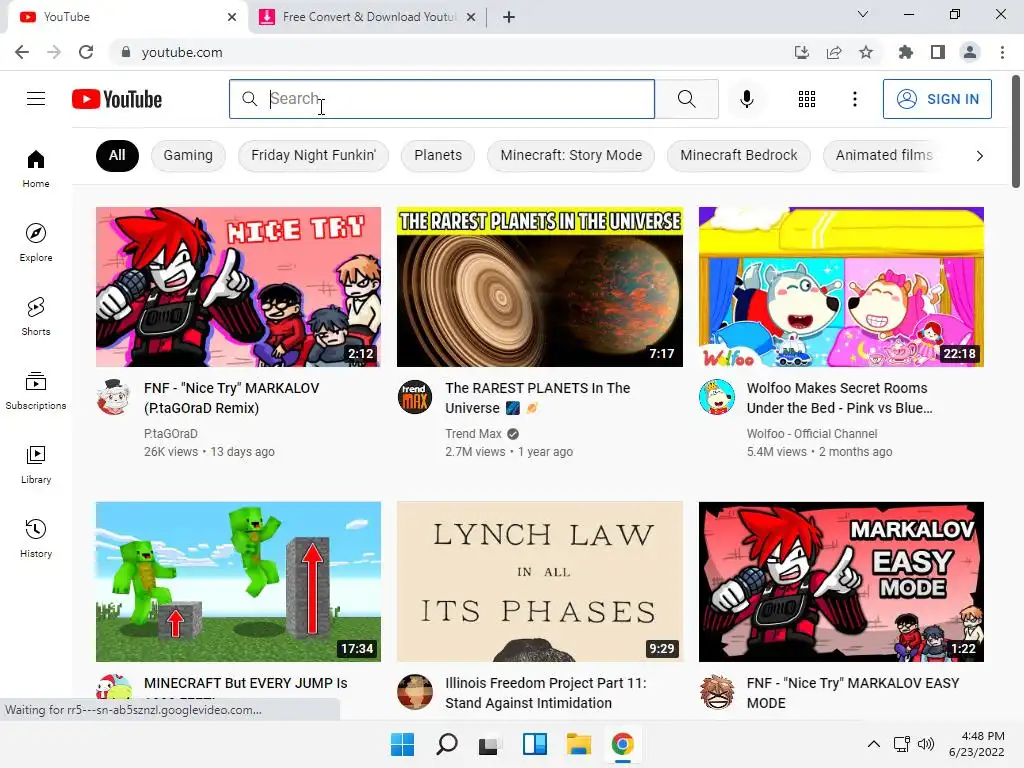This screenshot has height=768, width=1024.
Task: Open taskbar clock 4:48 PM
Action: point(976,744)
